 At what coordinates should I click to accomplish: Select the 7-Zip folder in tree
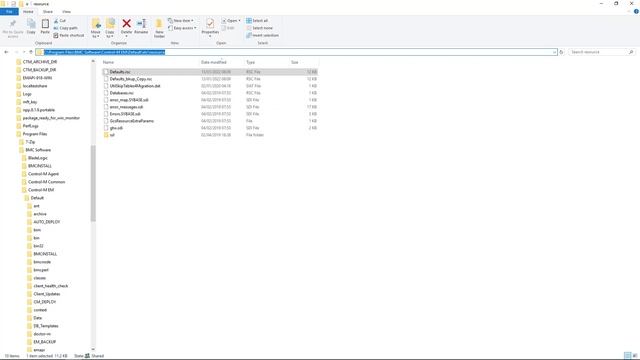pyautogui.click(x=30, y=142)
